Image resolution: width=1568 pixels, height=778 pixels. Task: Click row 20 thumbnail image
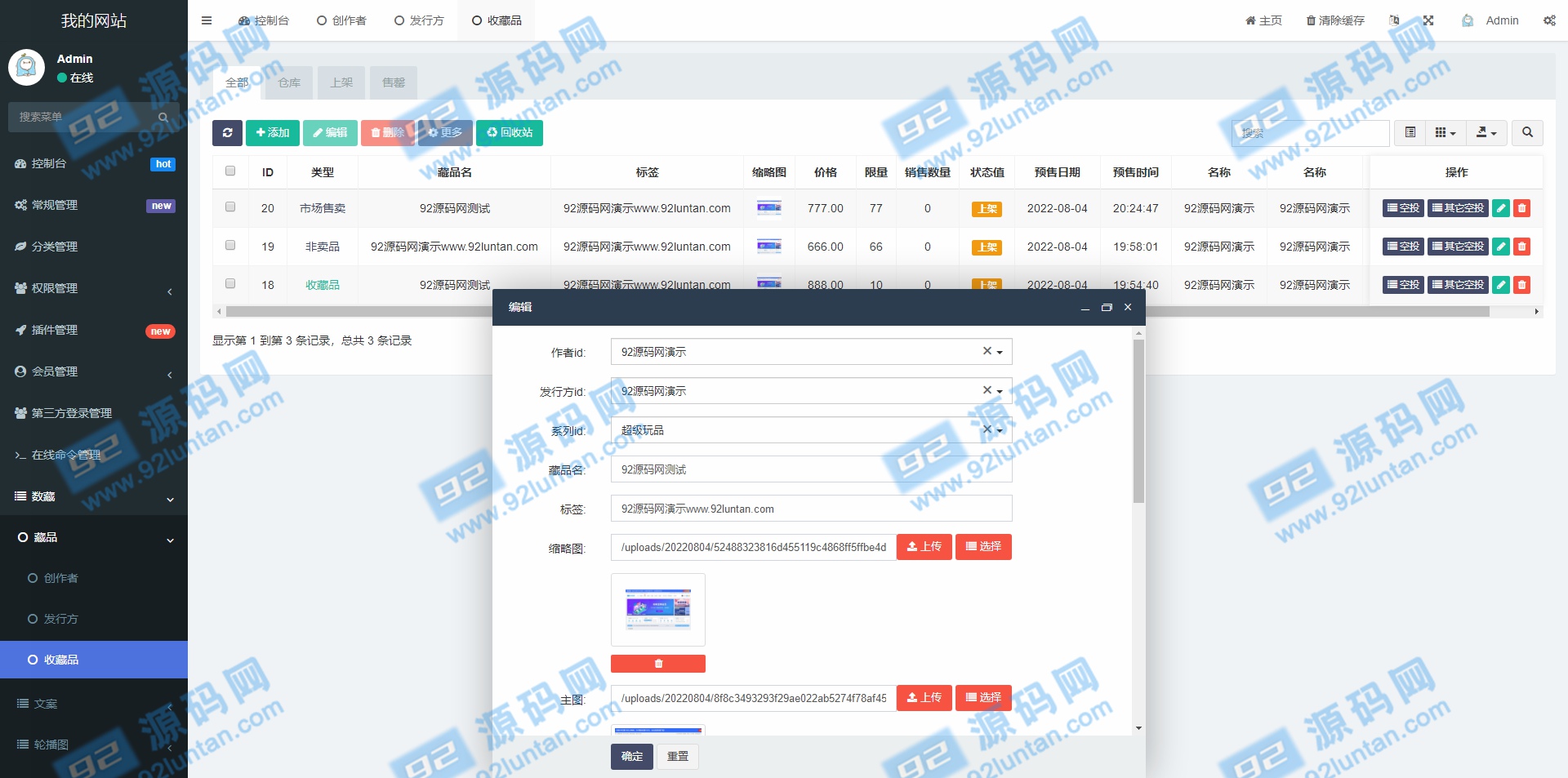768,208
